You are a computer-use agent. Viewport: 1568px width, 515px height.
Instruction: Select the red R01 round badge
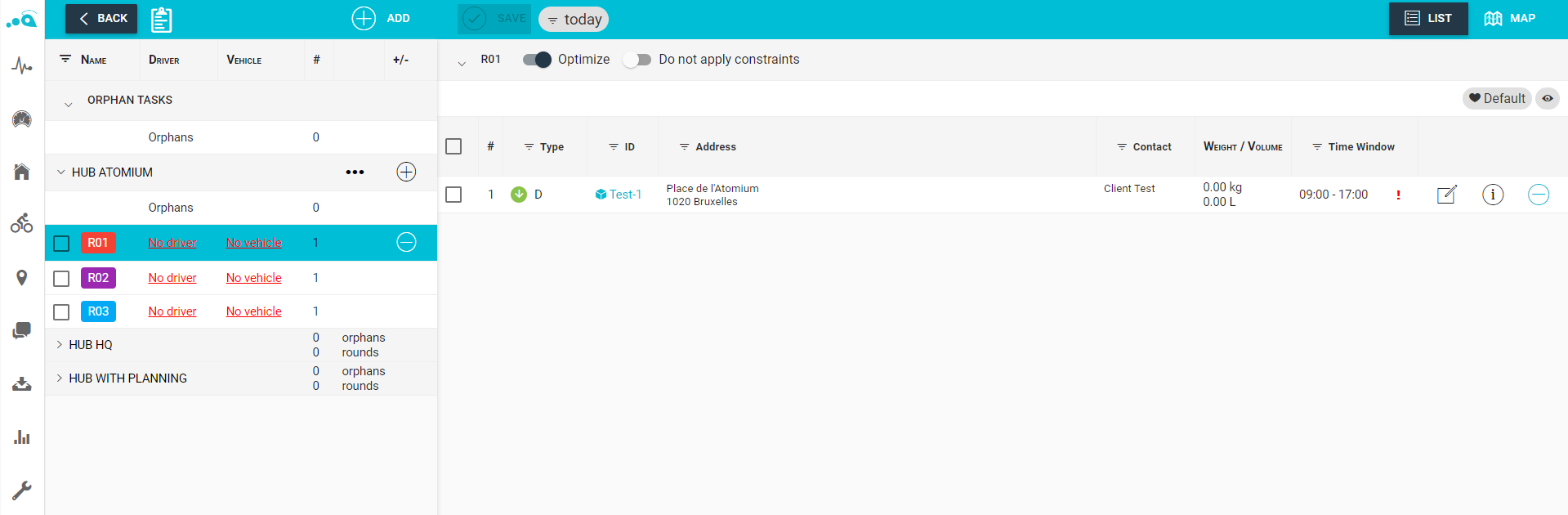[x=98, y=243]
